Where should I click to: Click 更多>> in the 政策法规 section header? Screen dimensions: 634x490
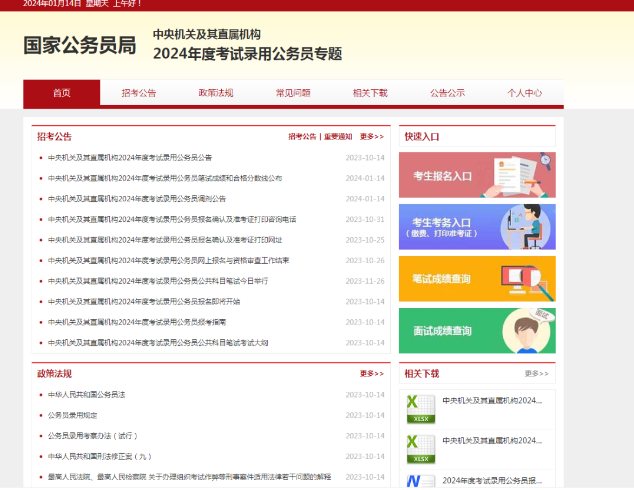[372, 374]
